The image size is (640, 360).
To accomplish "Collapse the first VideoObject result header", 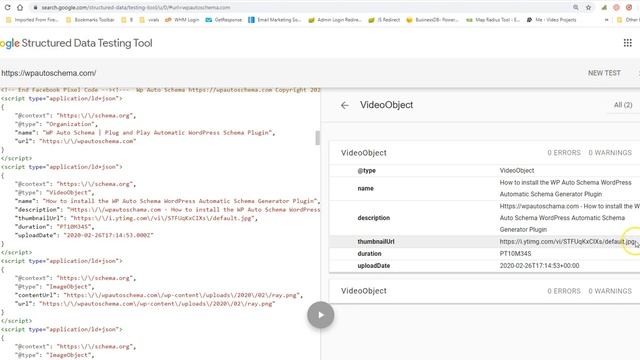I will point(484,153).
